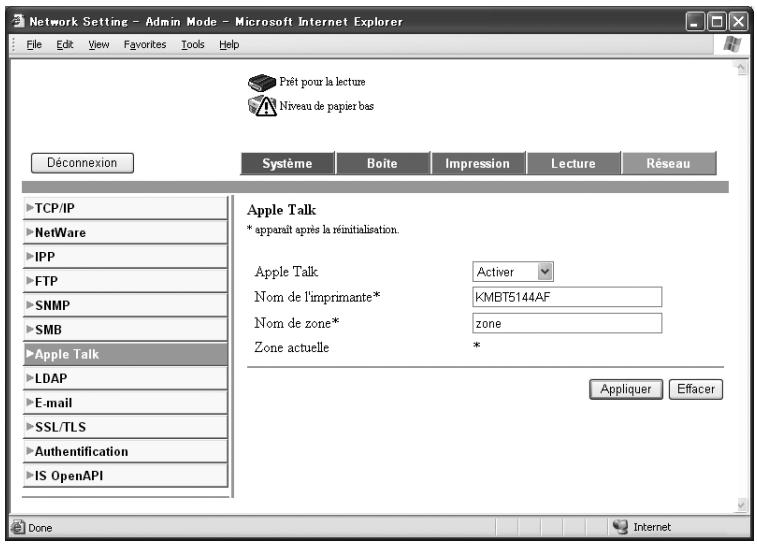Open the Tools menu
Viewport: 757px width, 545px height.
pyautogui.click(x=193, y=44)
